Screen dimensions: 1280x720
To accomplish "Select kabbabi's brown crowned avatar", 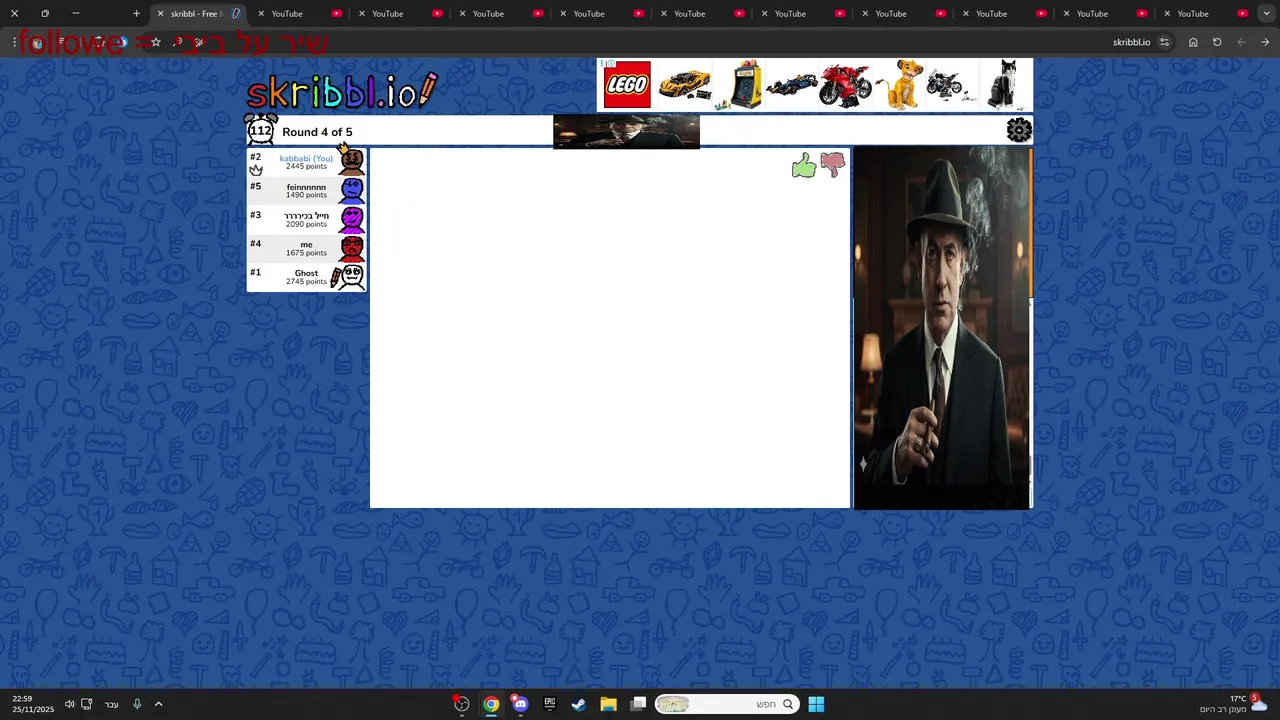I will click(x=351, y=160).
